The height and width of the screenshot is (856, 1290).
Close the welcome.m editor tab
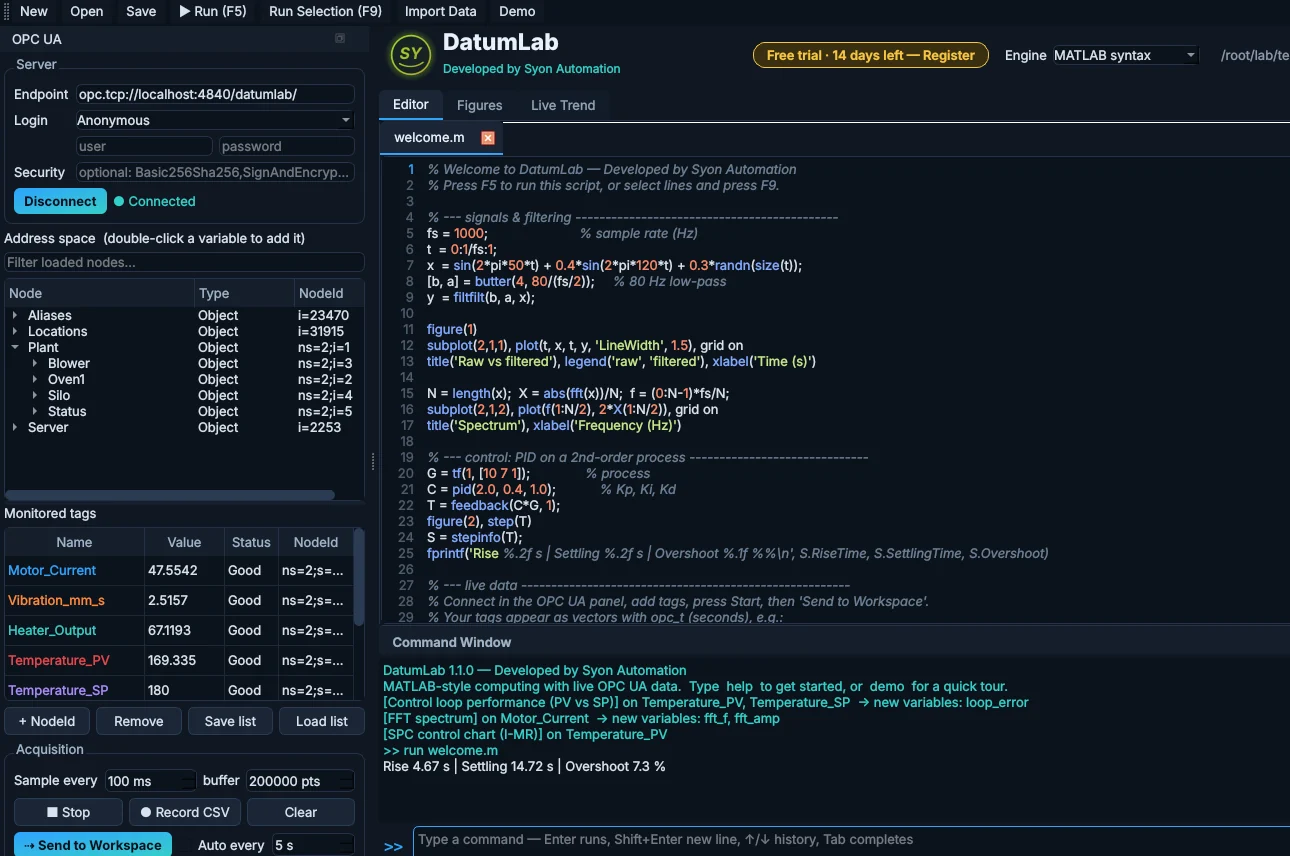coord(488,138)
